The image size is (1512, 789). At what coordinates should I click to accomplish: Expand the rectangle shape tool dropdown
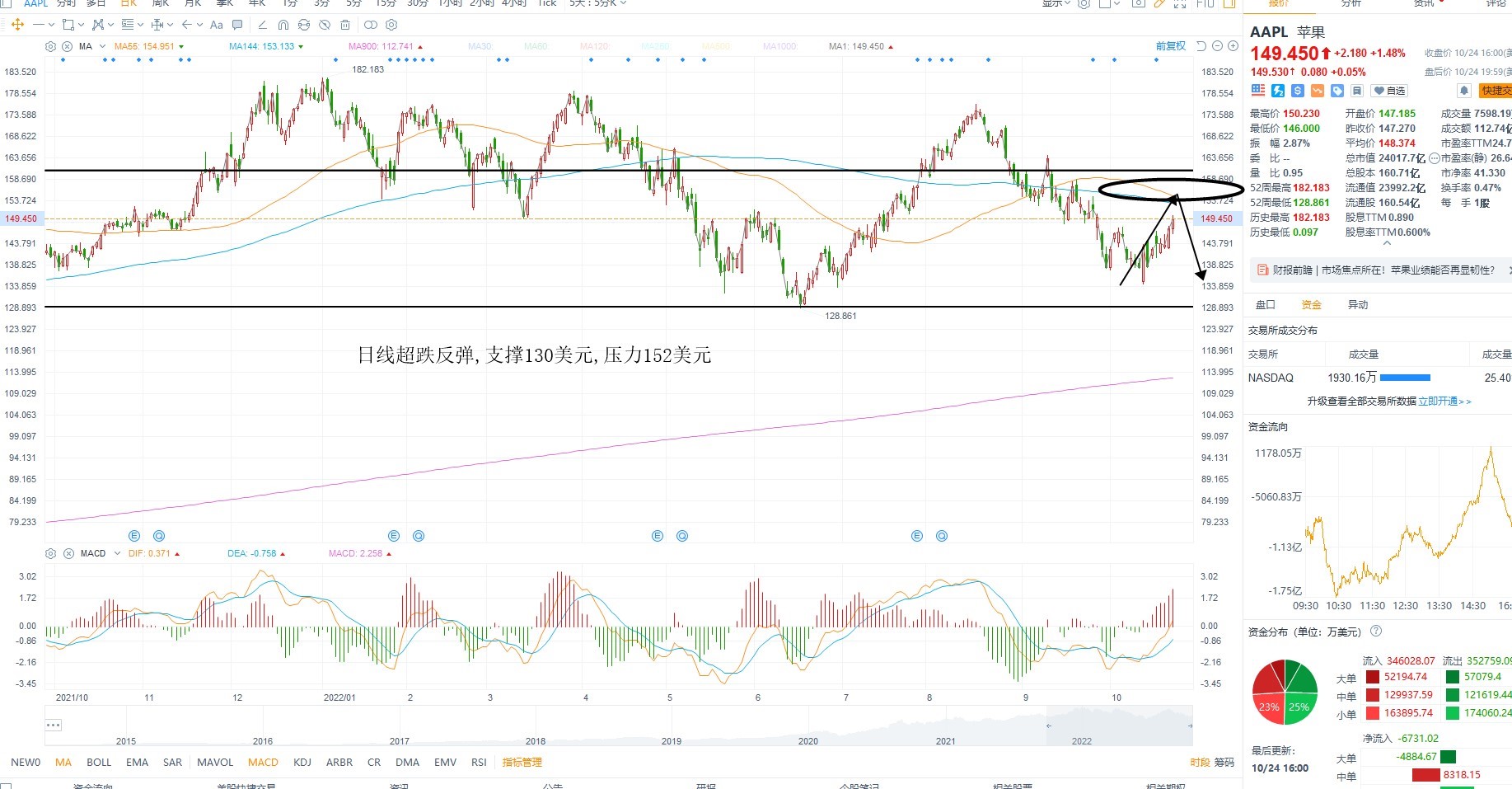coord(81,25)
